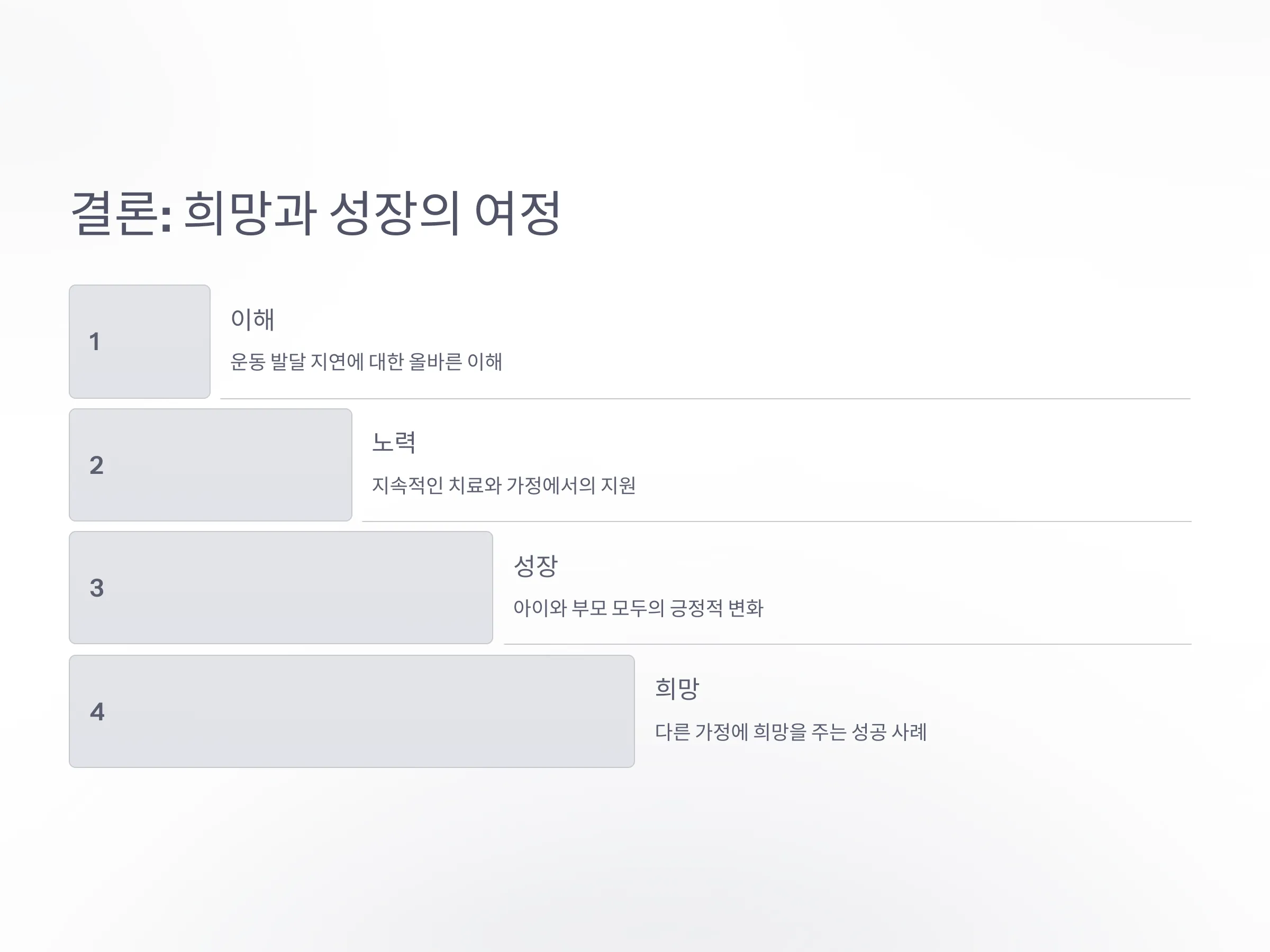Click the divider line under 성장 section

(x=848, y=644)
